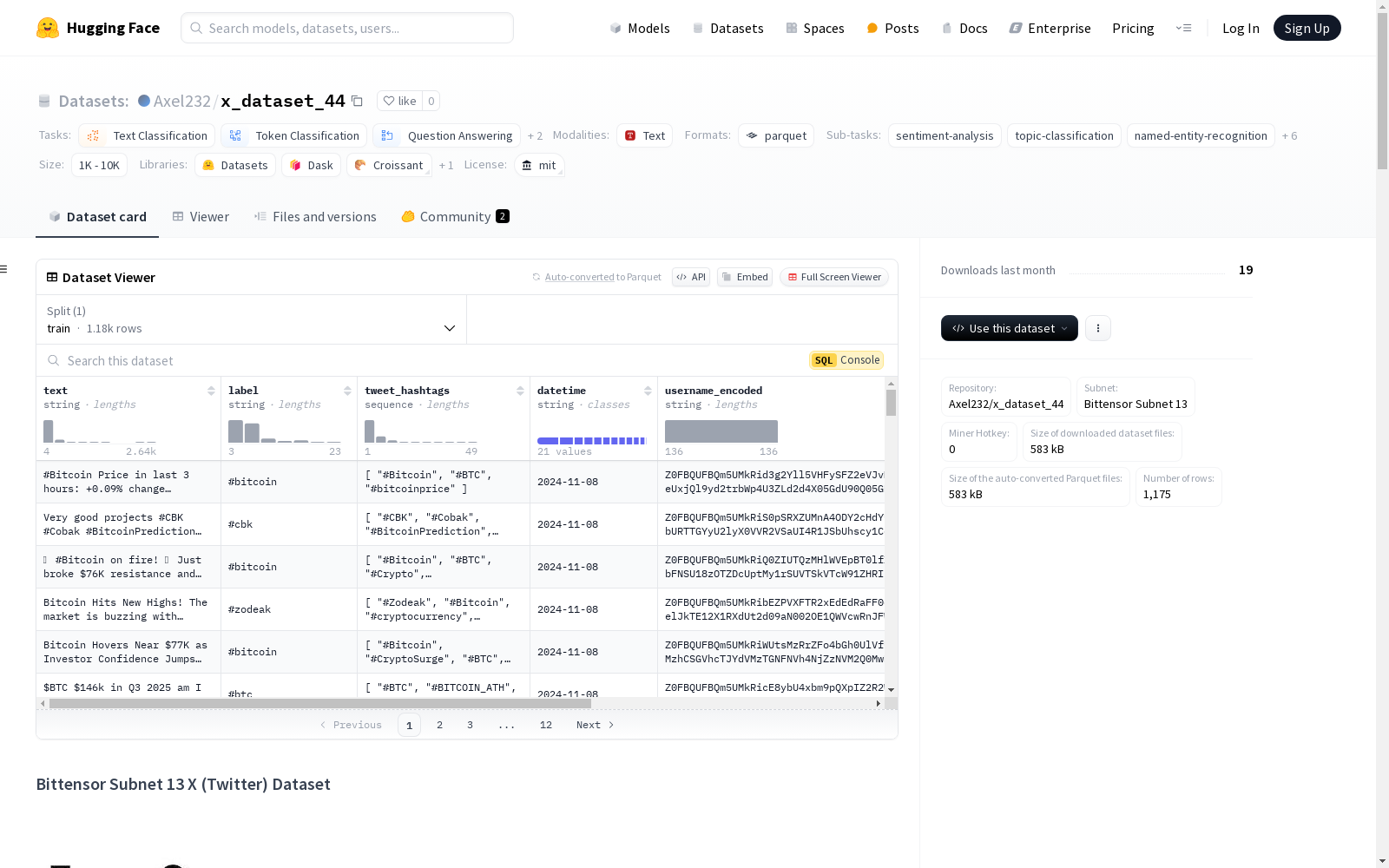Select the Text Classification task tag
The height and width of the screenshot is (868, 1389).
click(147, 136)
